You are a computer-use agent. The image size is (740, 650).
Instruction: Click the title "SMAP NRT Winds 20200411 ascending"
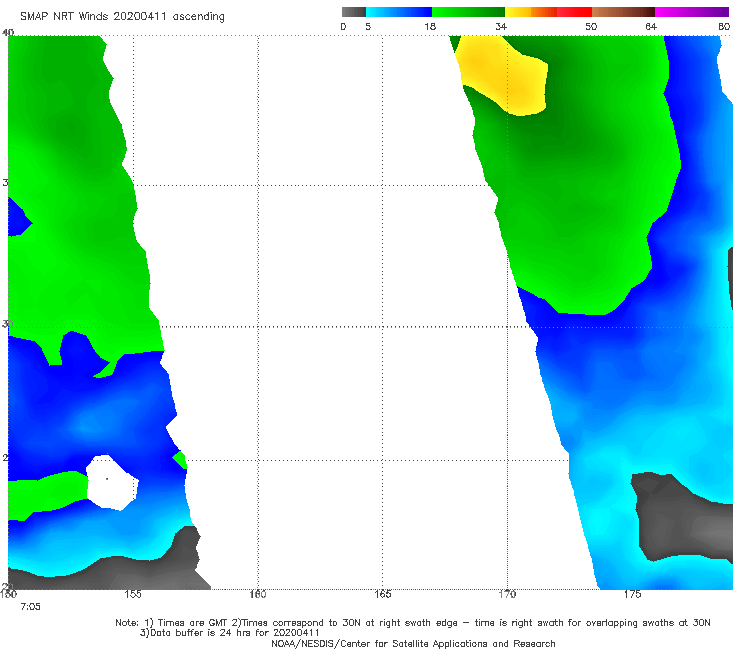click(x=122, y=16)
